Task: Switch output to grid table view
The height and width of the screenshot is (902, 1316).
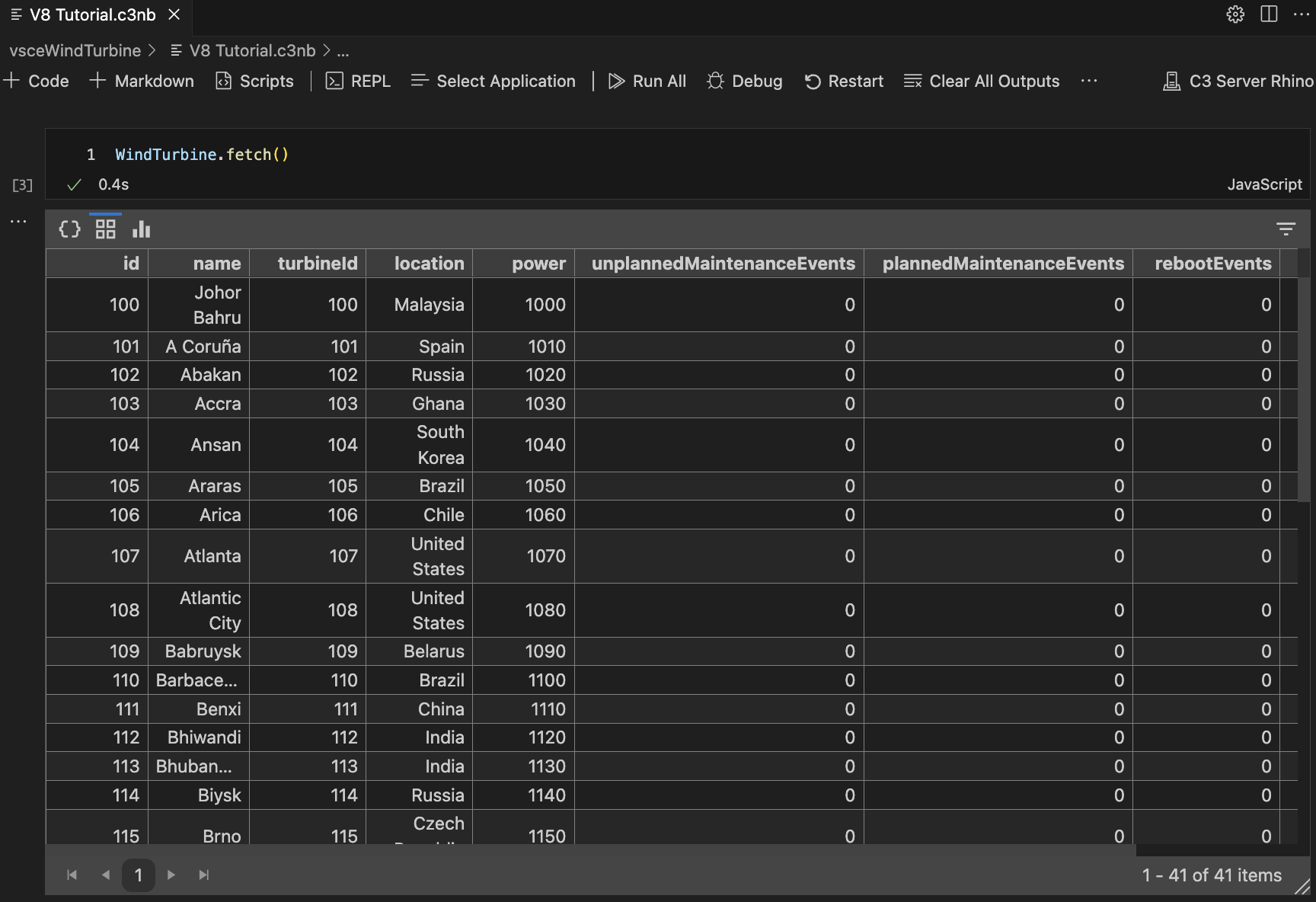Action: [x=105, y=229]
